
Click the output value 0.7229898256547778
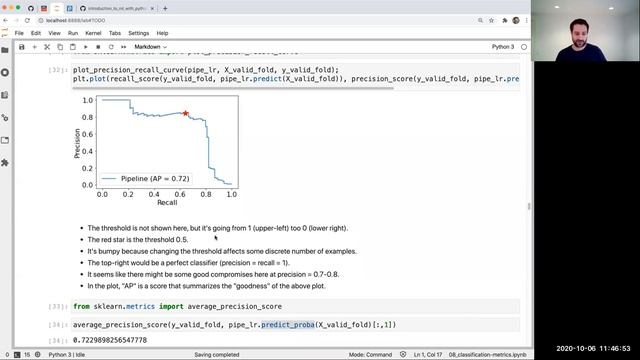point(110,340)
